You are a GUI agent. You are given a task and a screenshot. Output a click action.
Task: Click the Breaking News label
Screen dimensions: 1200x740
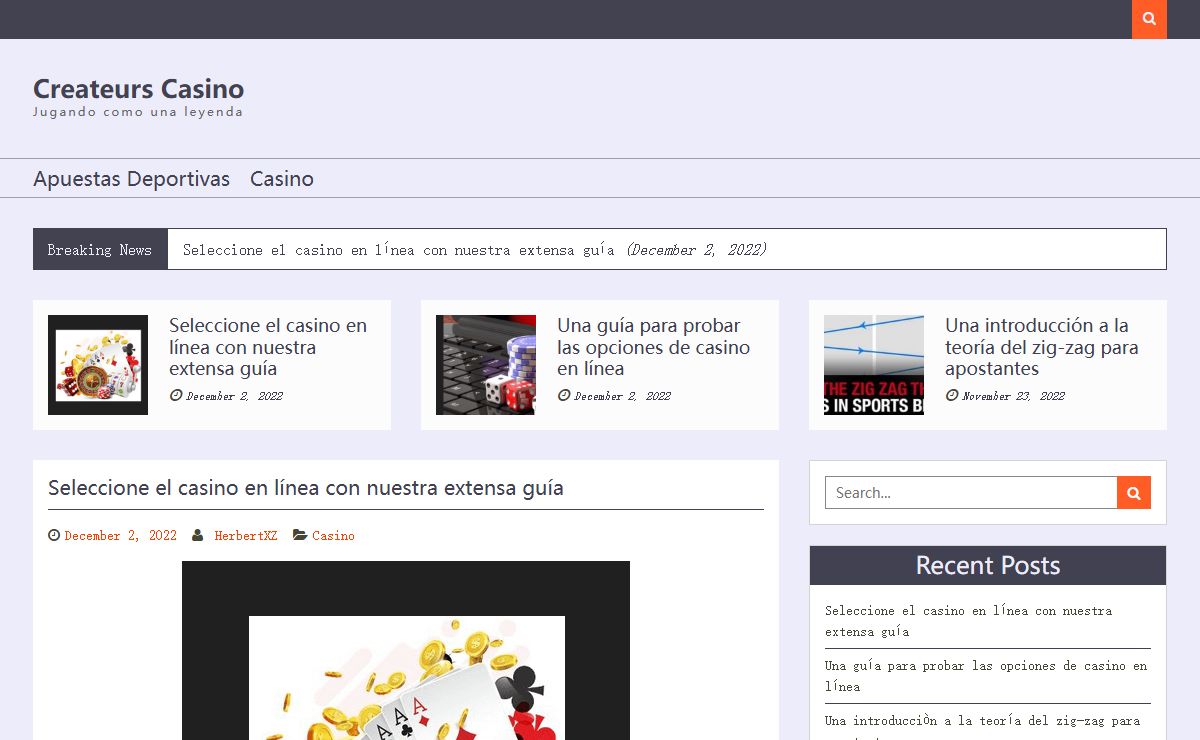tap(100, 249)
